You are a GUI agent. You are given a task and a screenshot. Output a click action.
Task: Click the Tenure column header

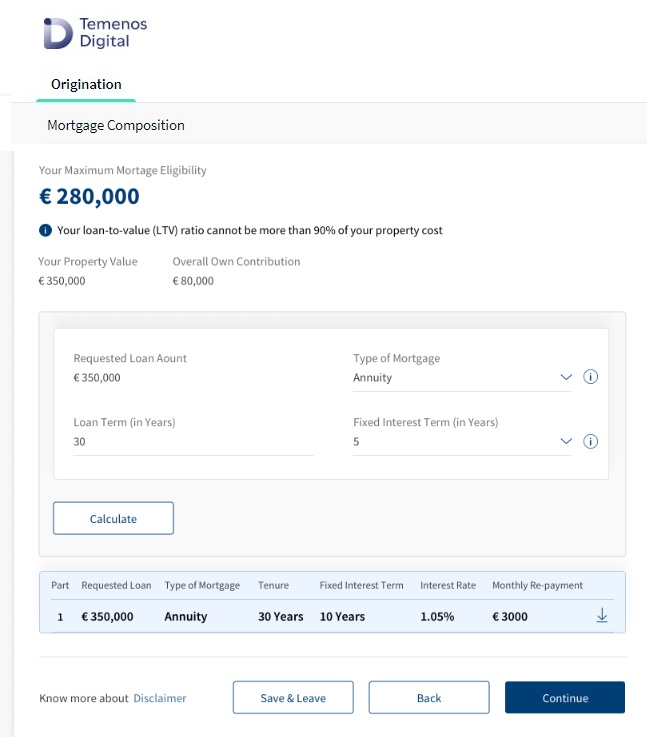[273, 585]
